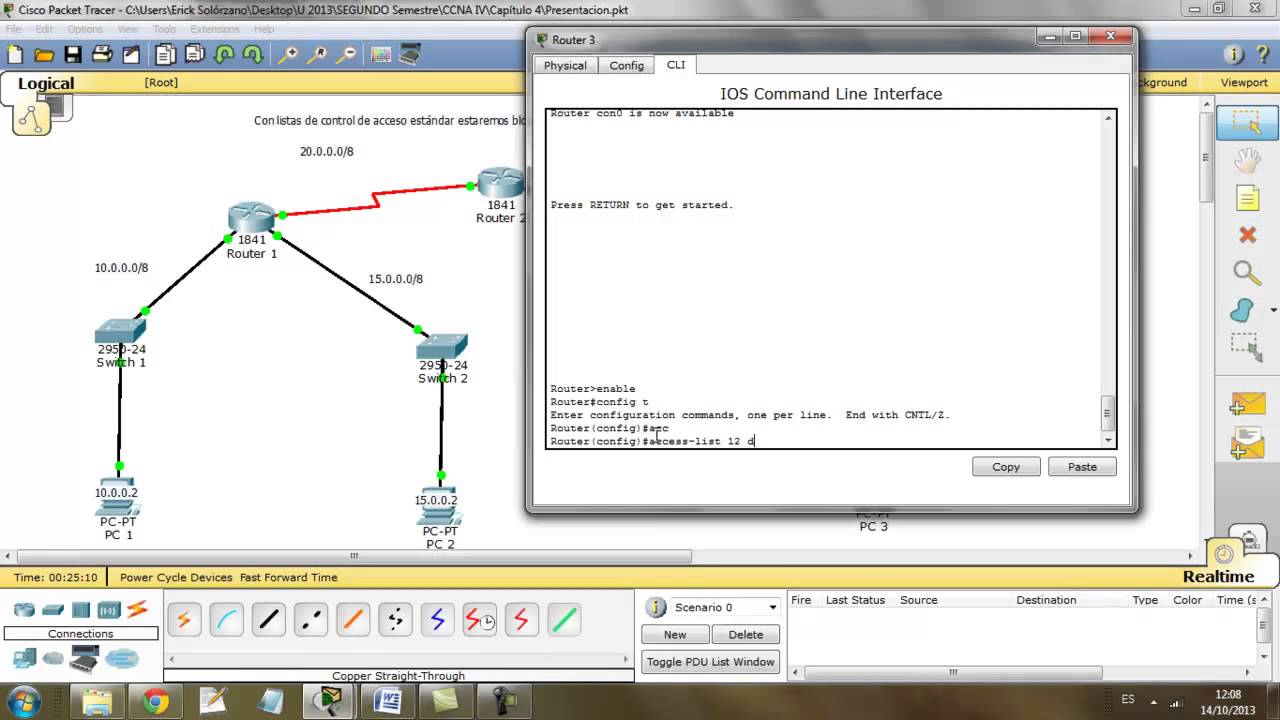The height and width of the screenshot is (720, 1280).
Task: Activate the red X Delete tool
Action: pos(1247,235)
